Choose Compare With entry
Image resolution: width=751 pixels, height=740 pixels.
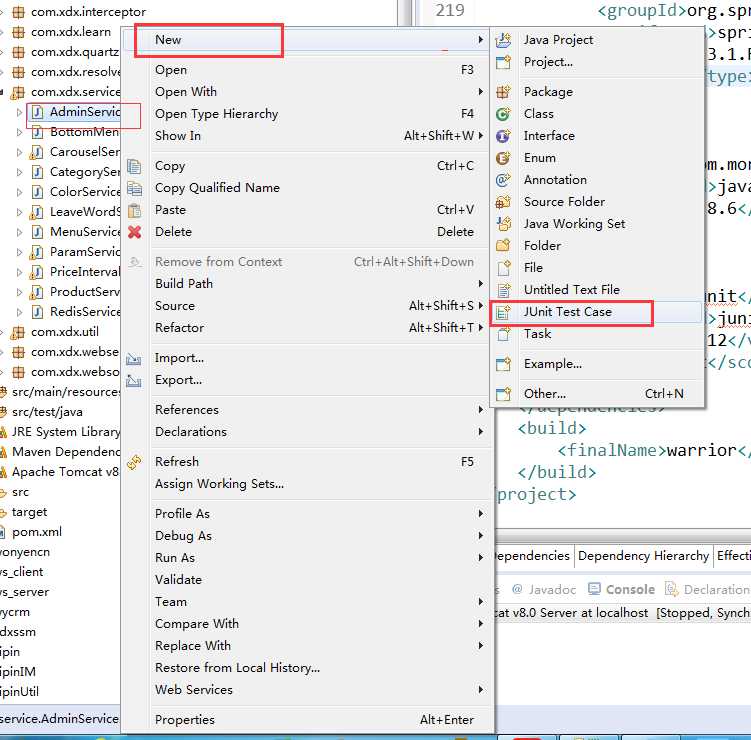coord(306,624)
